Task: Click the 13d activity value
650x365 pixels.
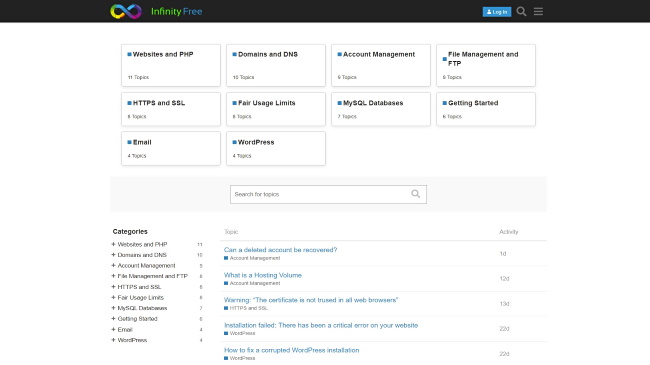Action: tap(504, 304)
